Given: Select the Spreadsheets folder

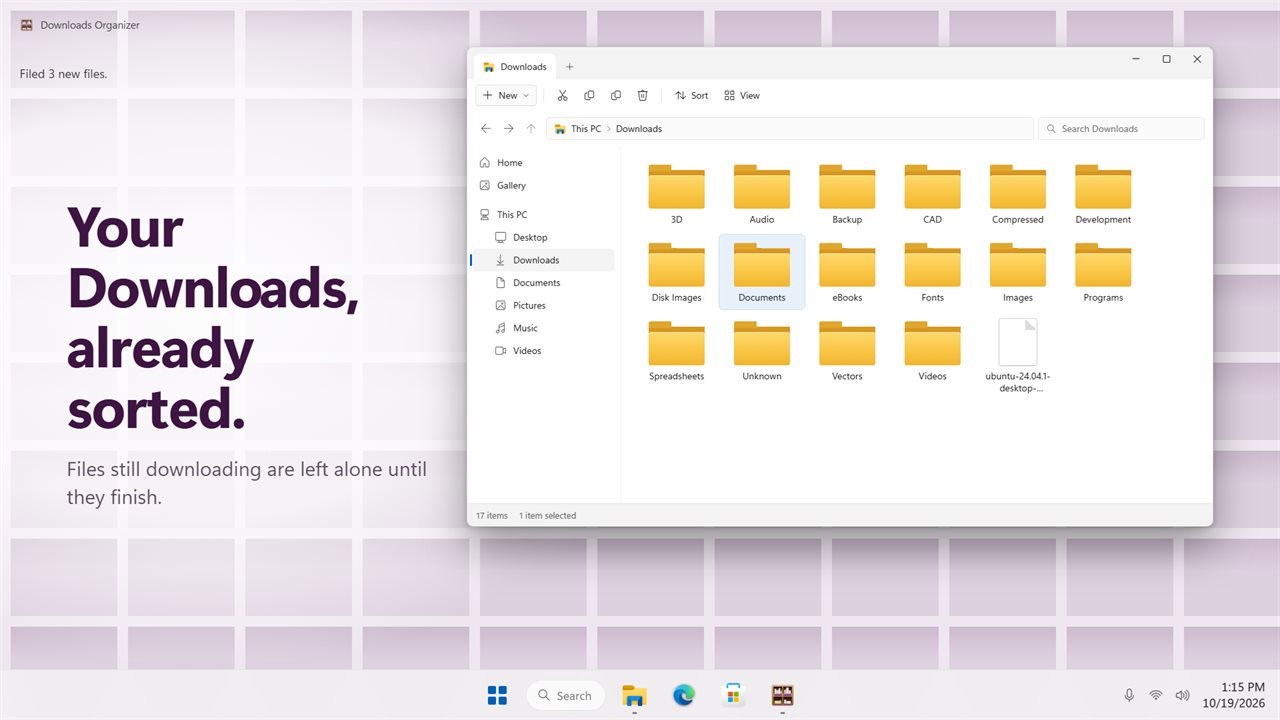Looking at the screenshot, I should pyautogui.click(x=677, y=351).
